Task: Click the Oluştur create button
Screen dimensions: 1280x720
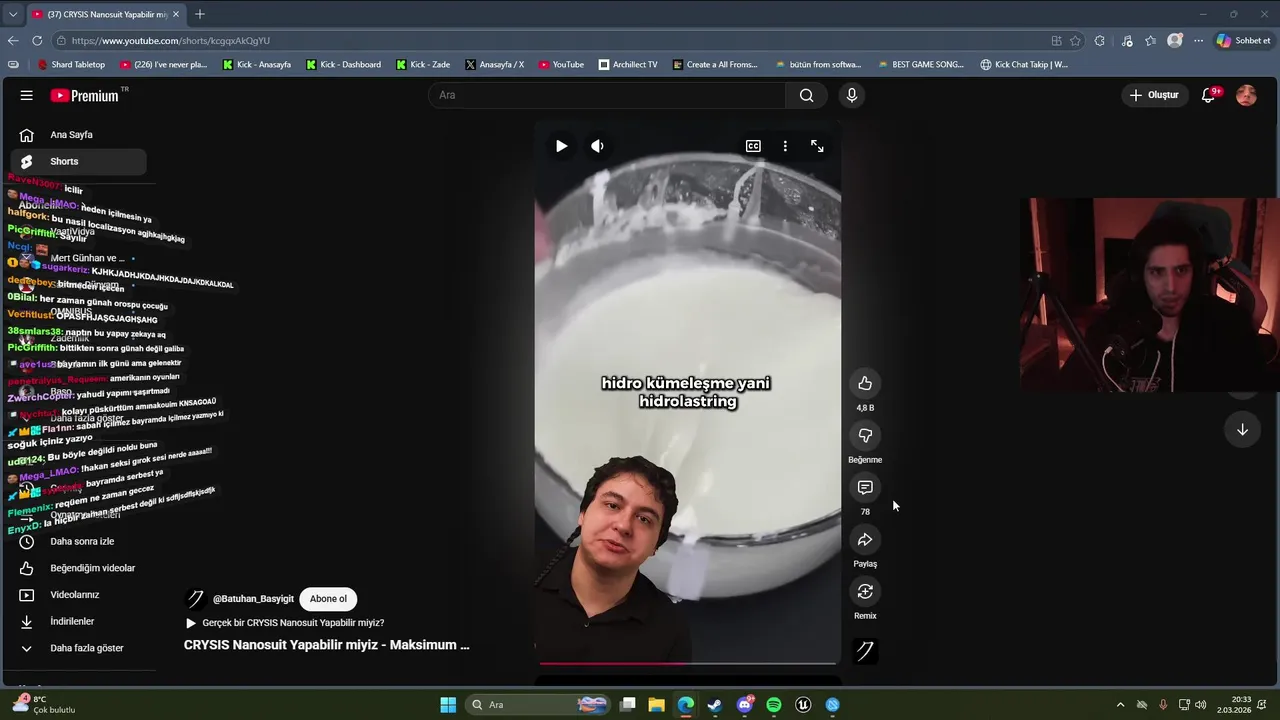Action: (1154, 95)
